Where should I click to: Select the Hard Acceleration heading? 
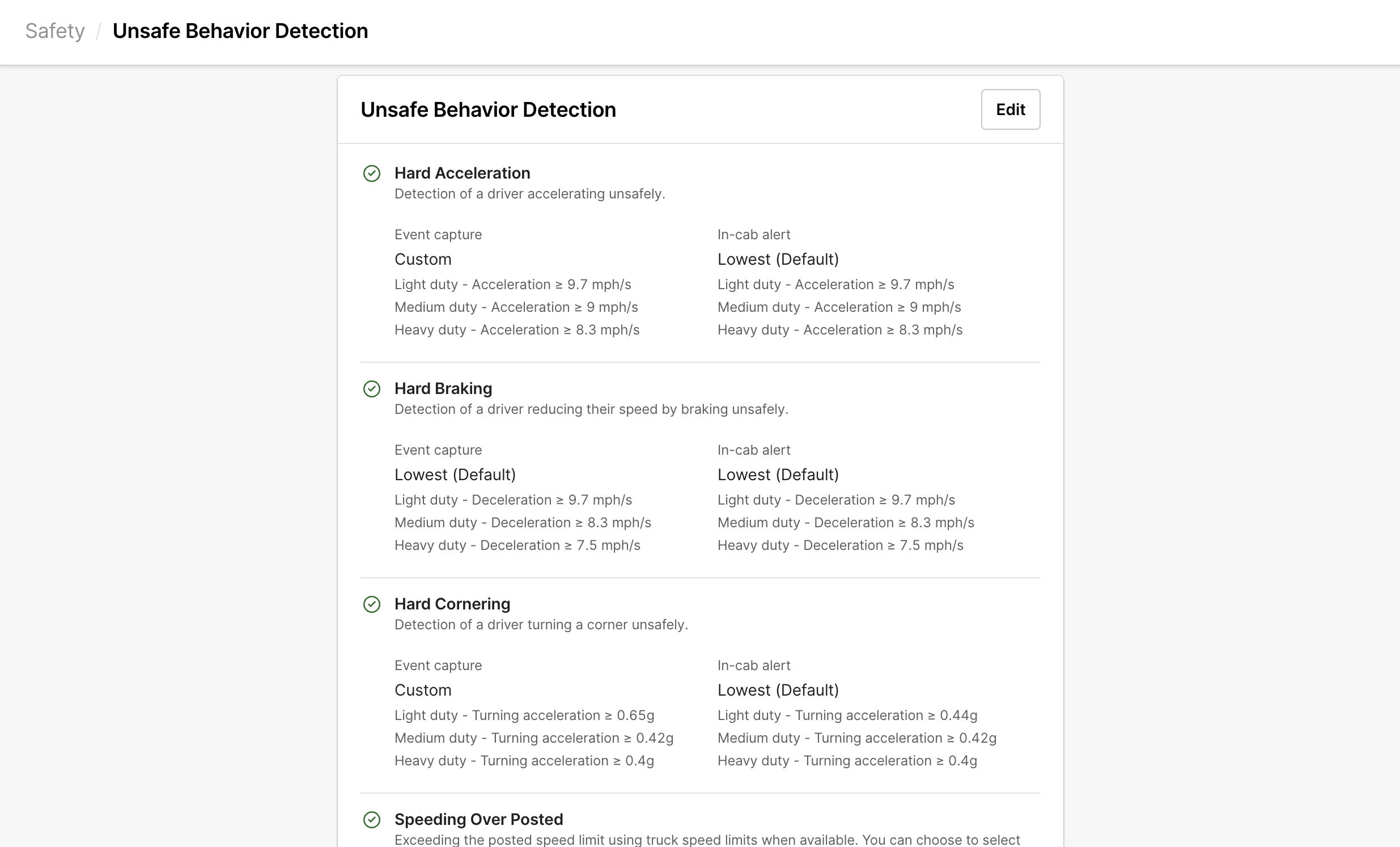(x=462, y=173)
